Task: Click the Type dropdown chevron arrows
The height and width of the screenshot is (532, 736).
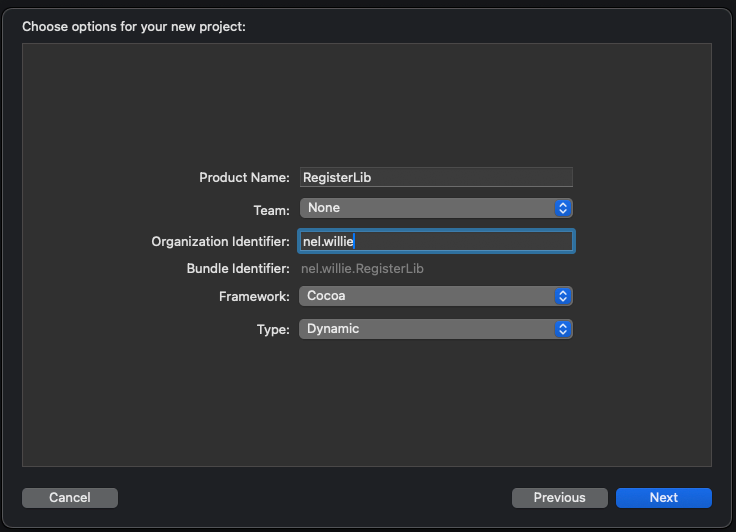Action: coord(563,329)
